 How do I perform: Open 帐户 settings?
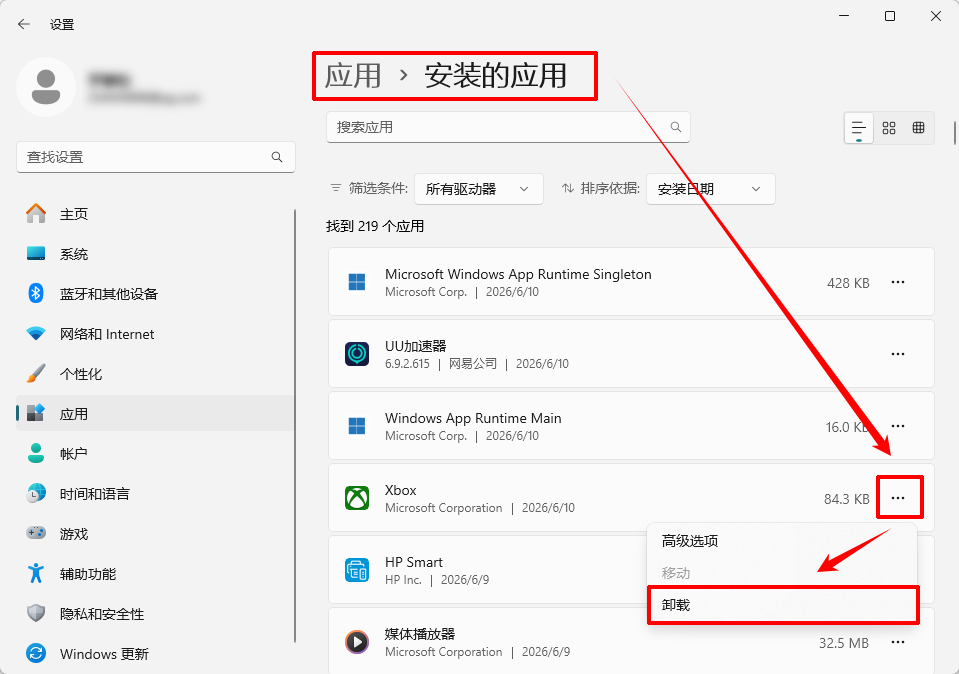(x=156, y=454)
